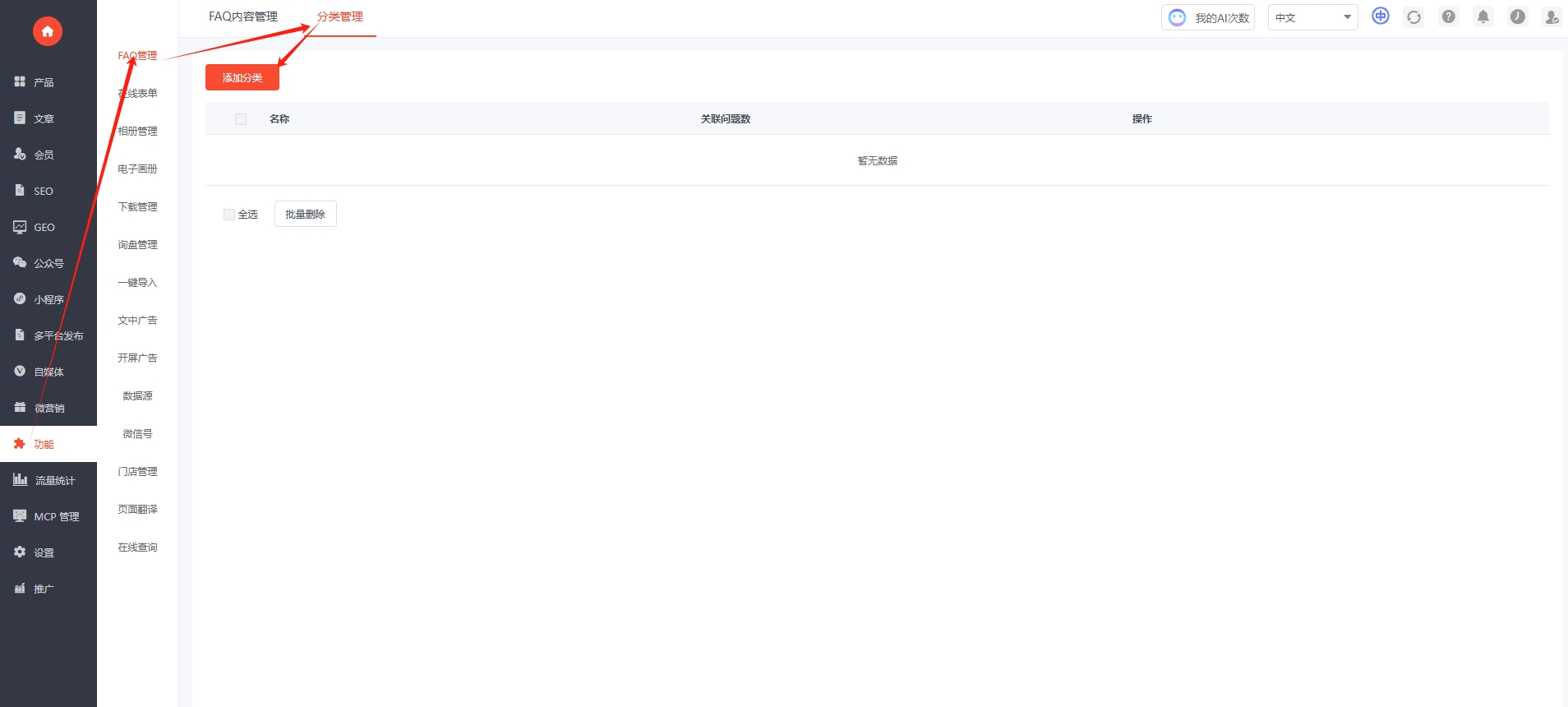The width and height of the screenshot is (1568, 707).
Task: Open 相册管理 in the submenu
Action: click(x=137, y=132)
